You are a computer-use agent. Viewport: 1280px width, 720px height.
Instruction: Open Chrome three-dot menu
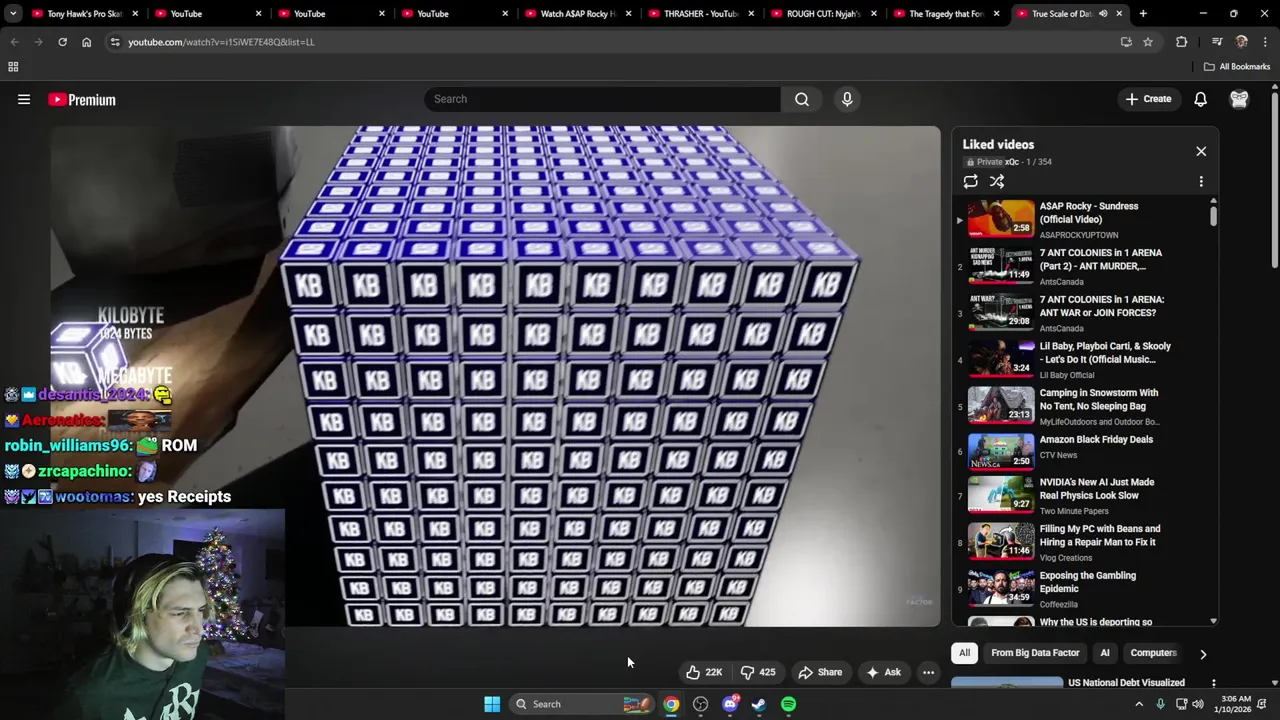(1265, 42)
